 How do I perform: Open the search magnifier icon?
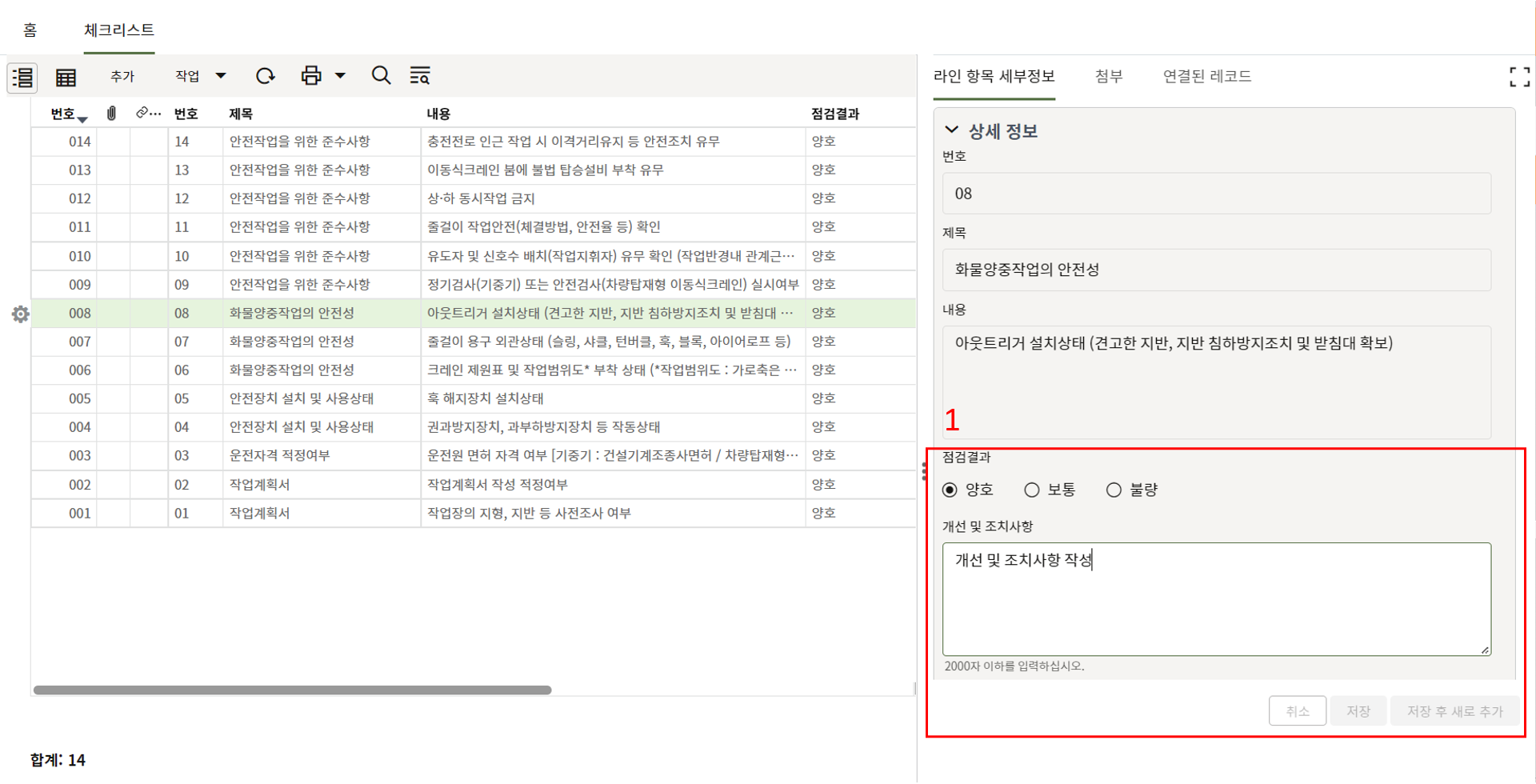[381, 76]
